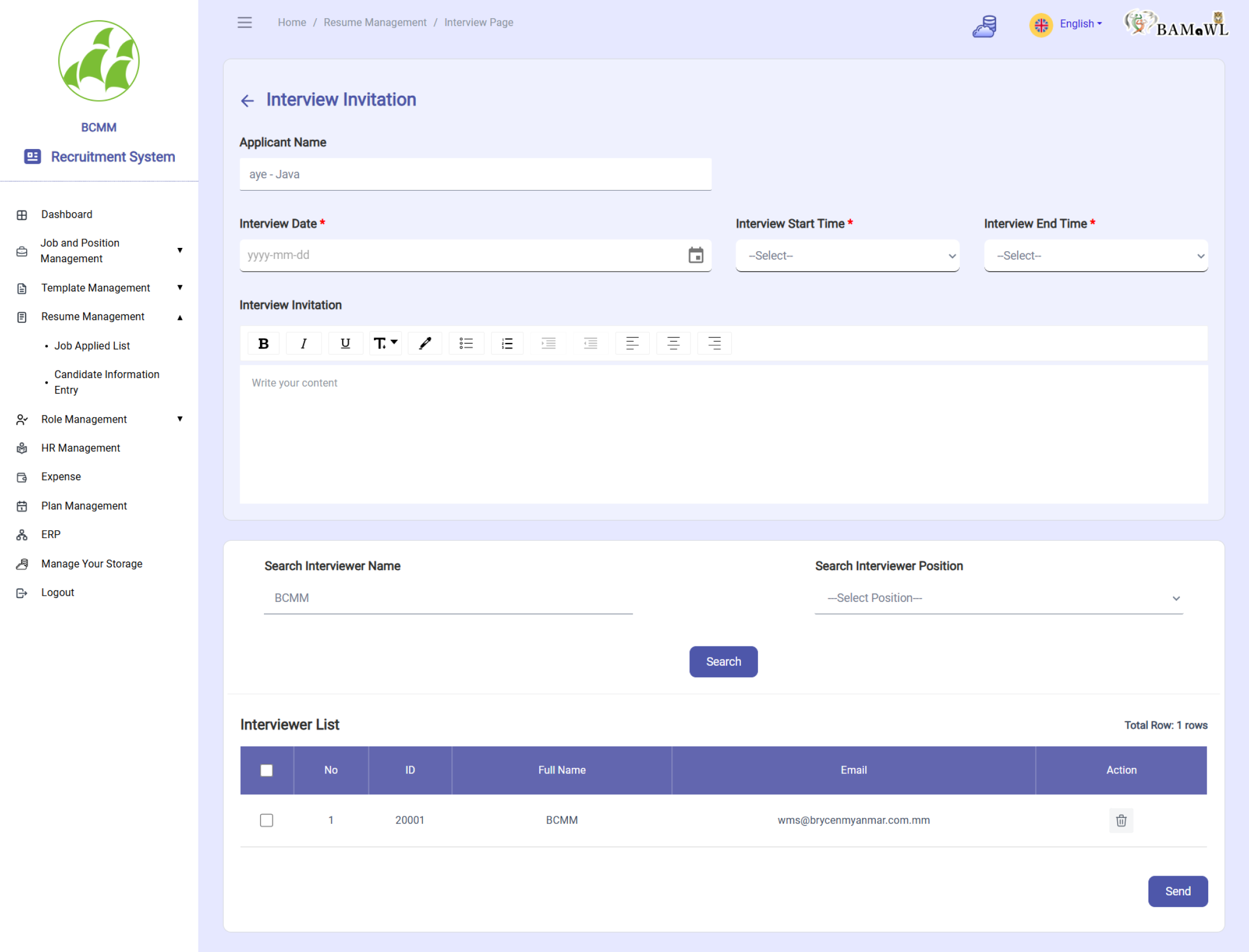Open Dashboard menu item
Screen dimensions: 1249x952
pyautogui.click(x=67, y=214)
